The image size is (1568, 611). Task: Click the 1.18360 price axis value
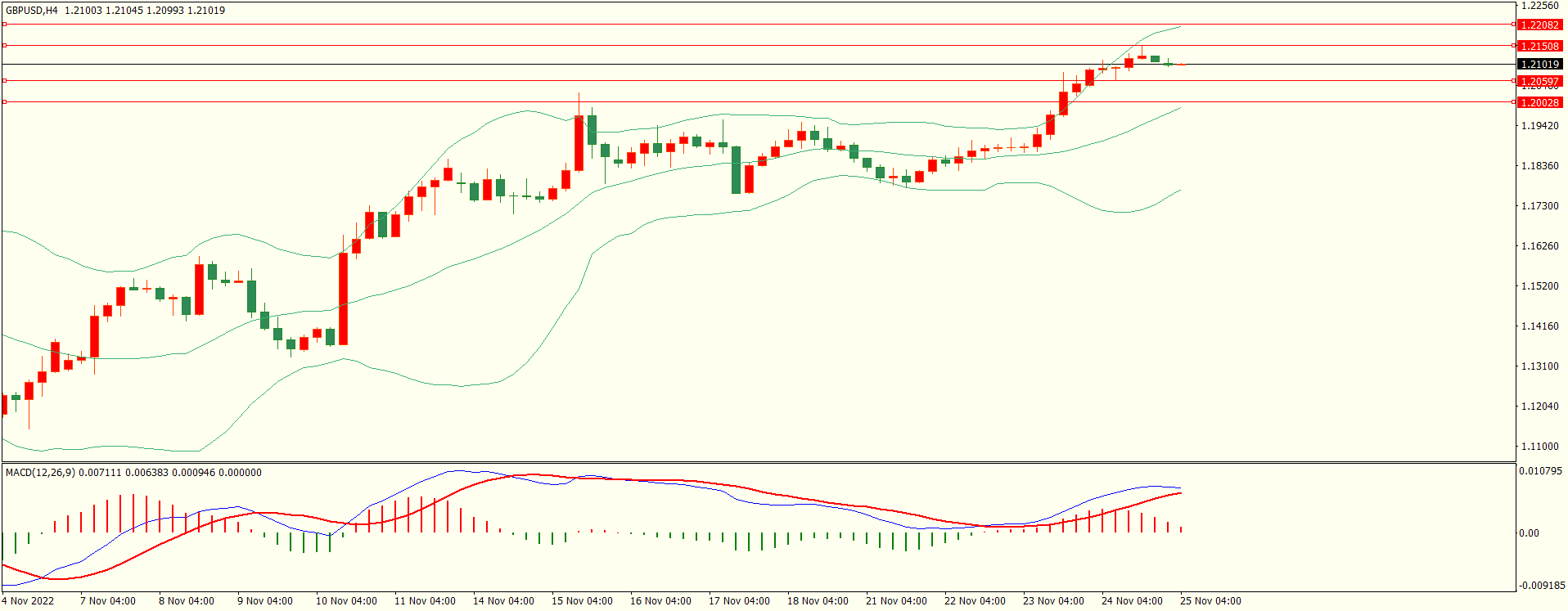[x=1539, y=166]
